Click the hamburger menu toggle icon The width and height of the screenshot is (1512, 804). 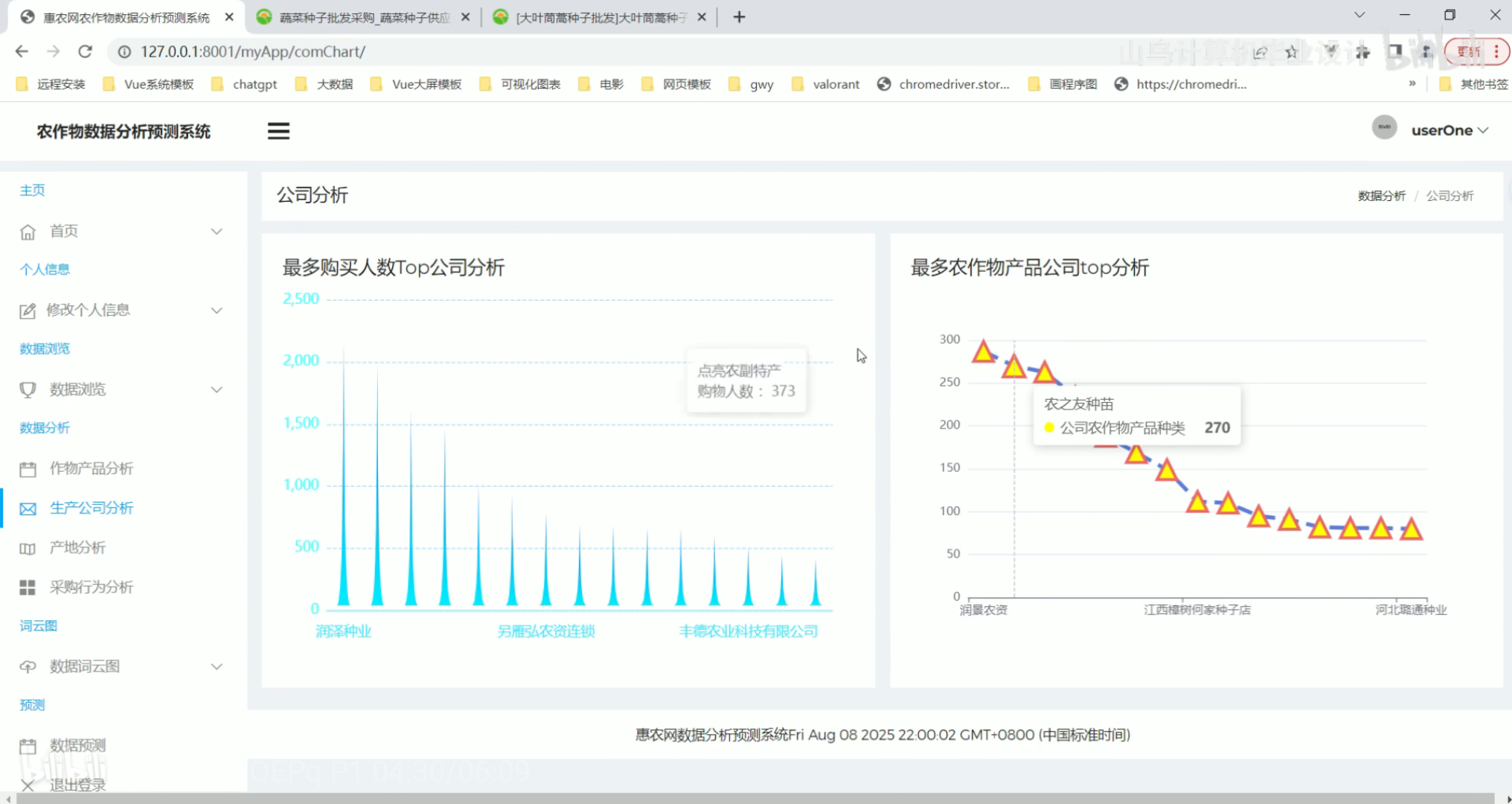pyautogui.click(x=278, y=131)
